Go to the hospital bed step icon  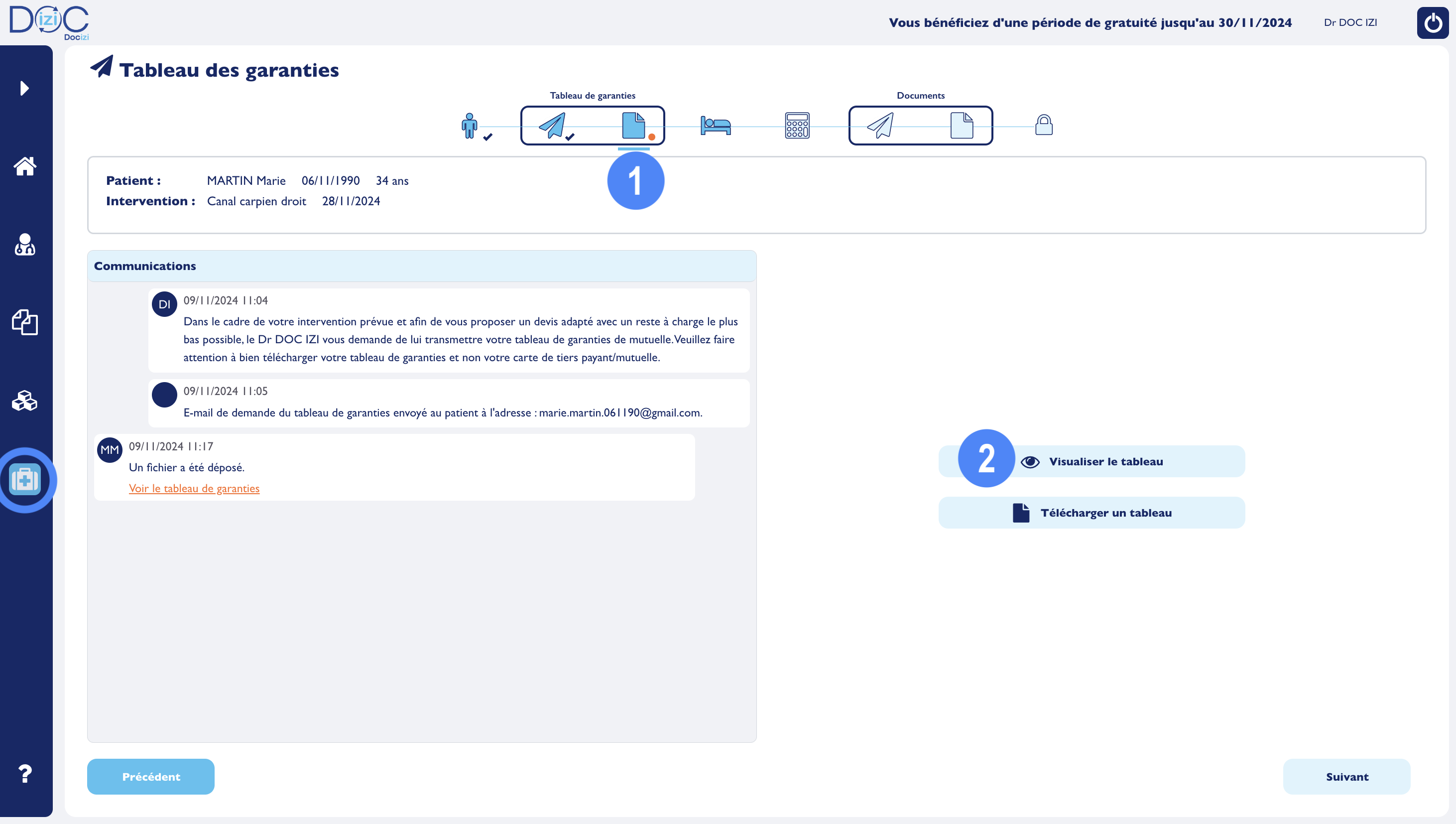716,125
